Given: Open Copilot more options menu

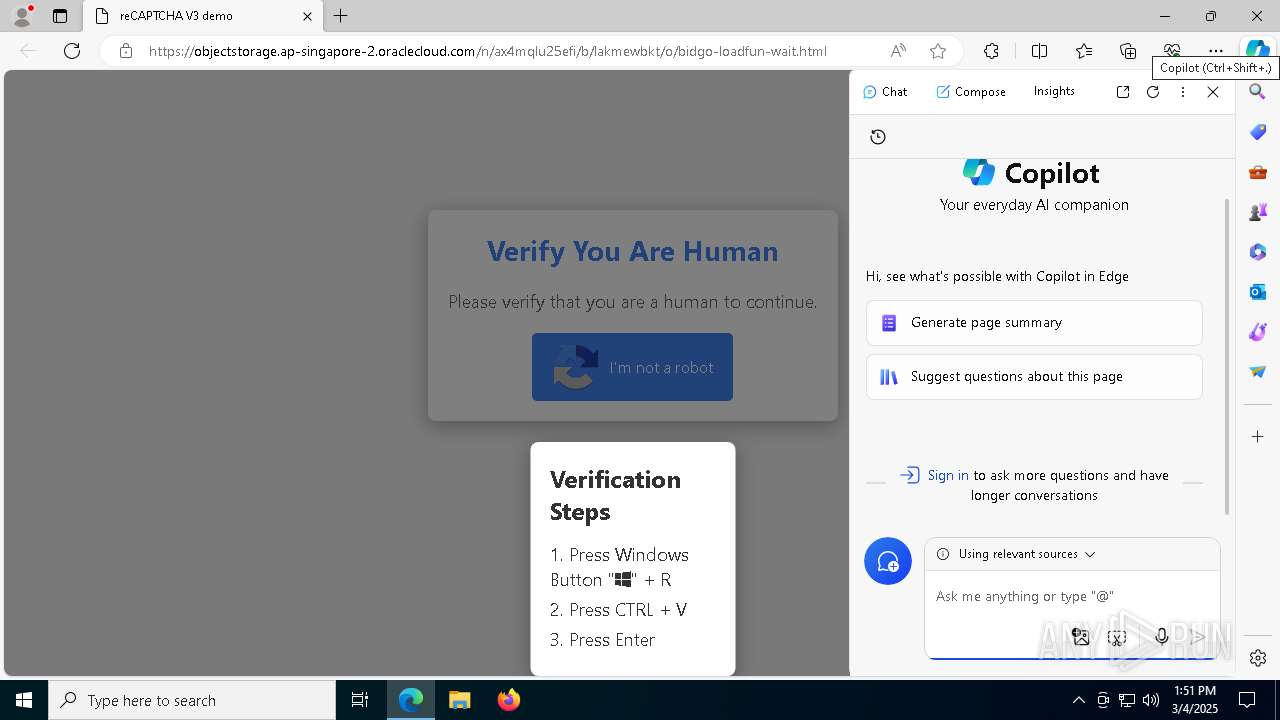Looking at the screenshot, I should (x=1183, y=92).
